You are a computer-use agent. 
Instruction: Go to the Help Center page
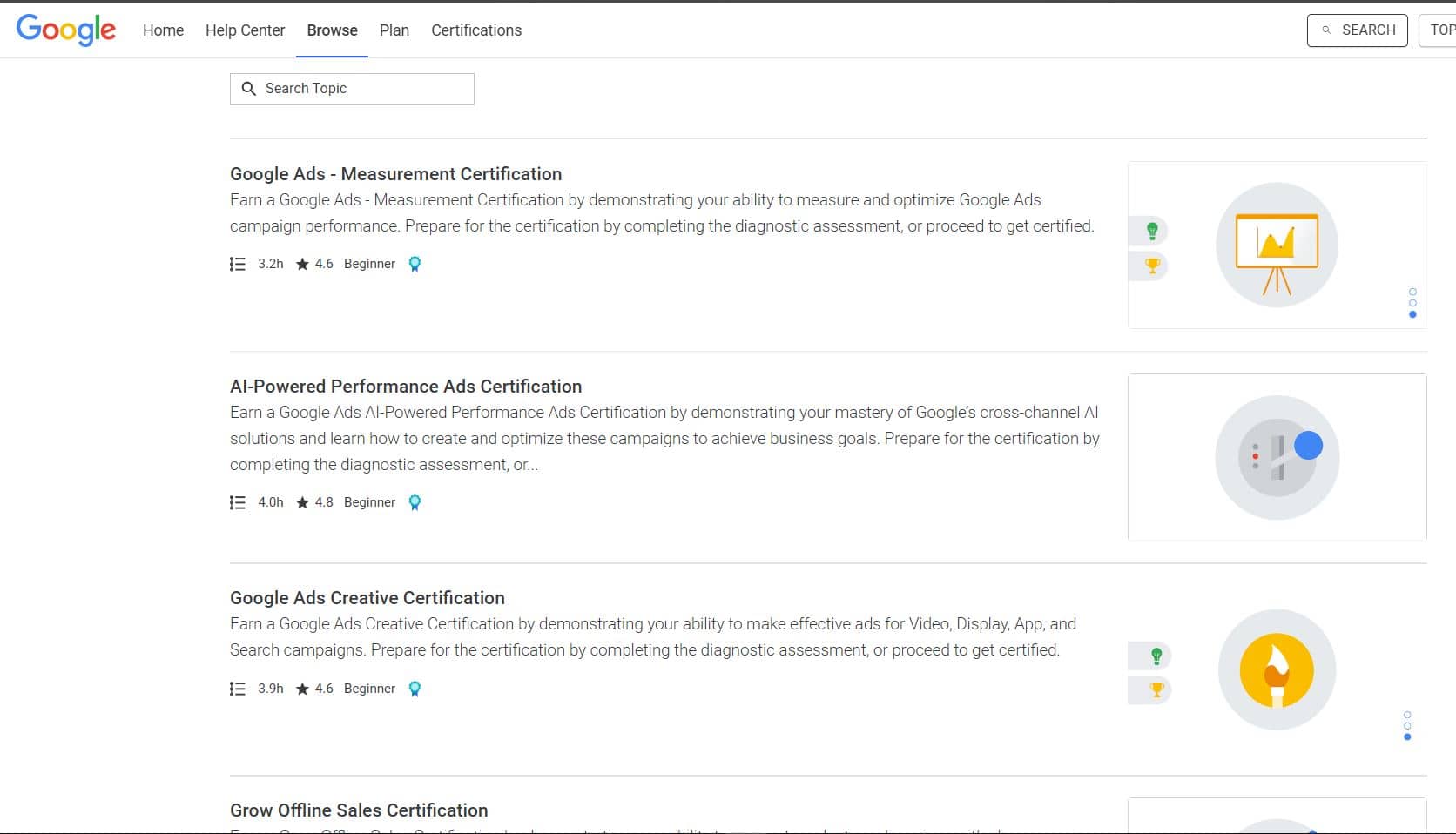[x=245, y=30]
